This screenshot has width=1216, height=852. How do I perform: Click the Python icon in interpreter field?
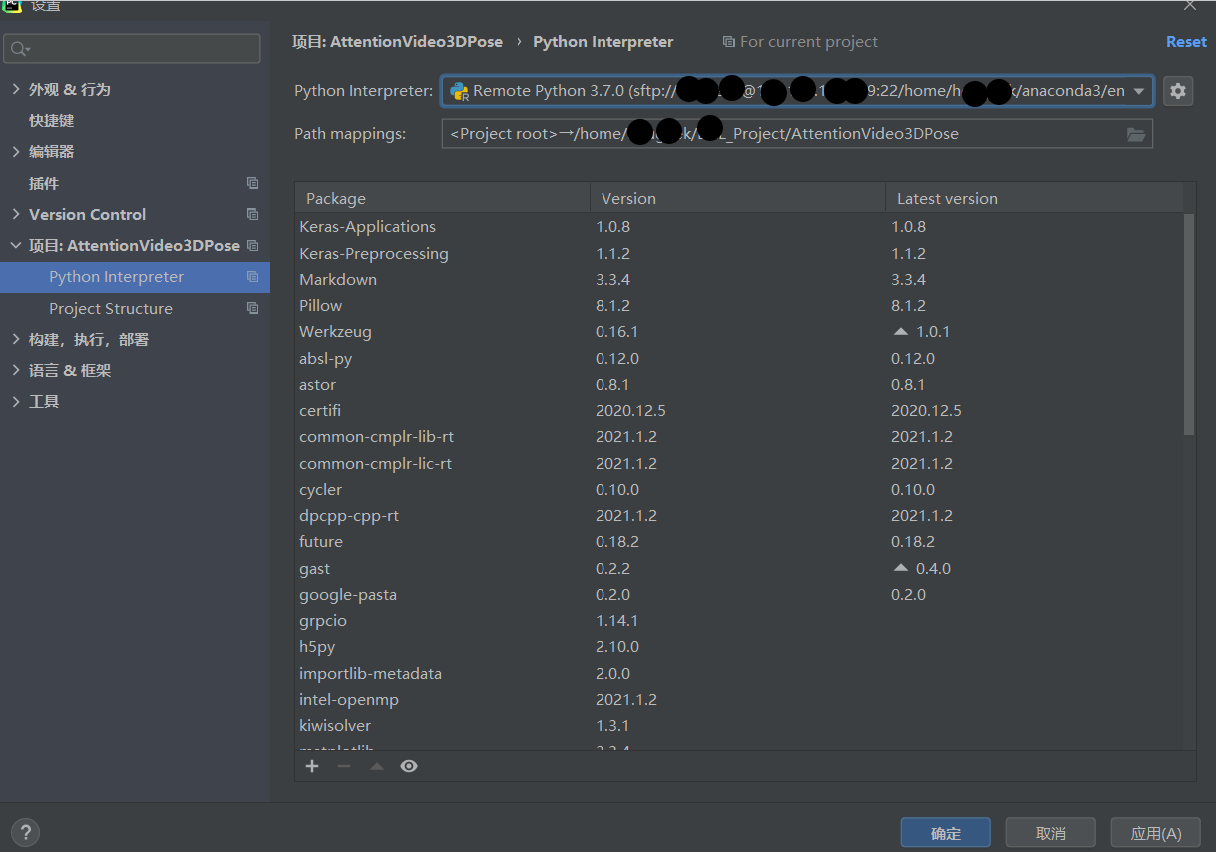[x=459, y=91]
